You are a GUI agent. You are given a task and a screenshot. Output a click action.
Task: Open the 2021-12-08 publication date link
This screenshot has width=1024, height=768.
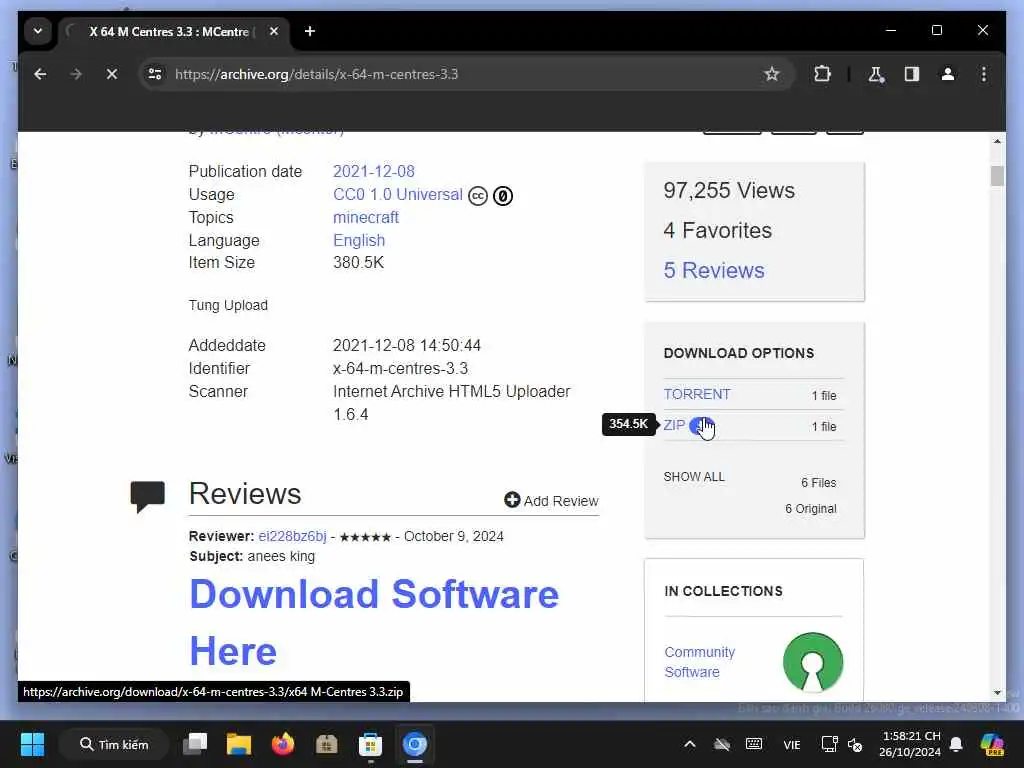tap(374, 171)
